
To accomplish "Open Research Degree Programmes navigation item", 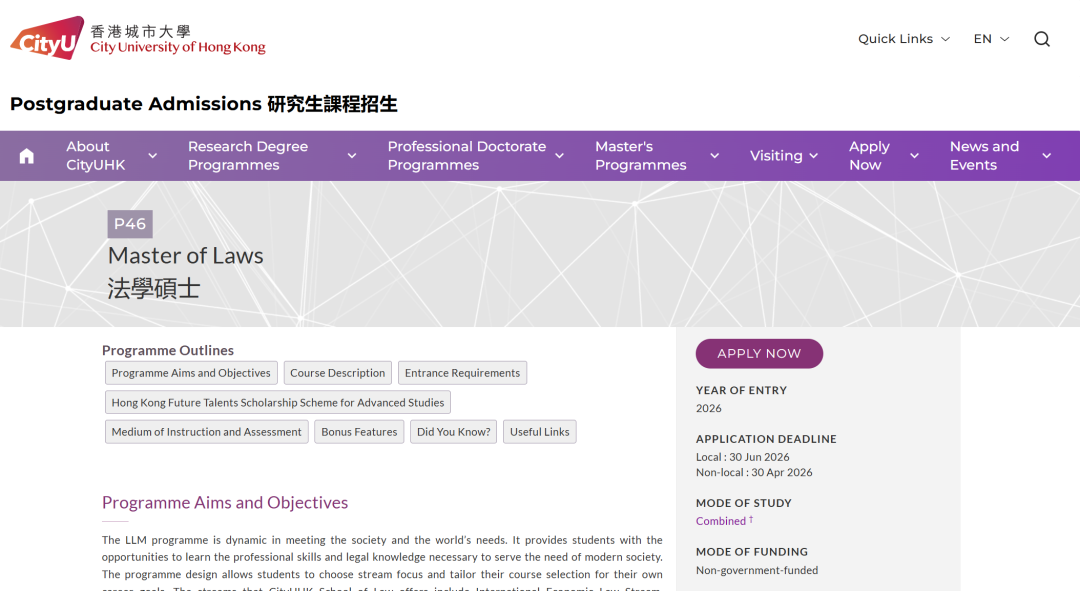I will tap(248, 155).
